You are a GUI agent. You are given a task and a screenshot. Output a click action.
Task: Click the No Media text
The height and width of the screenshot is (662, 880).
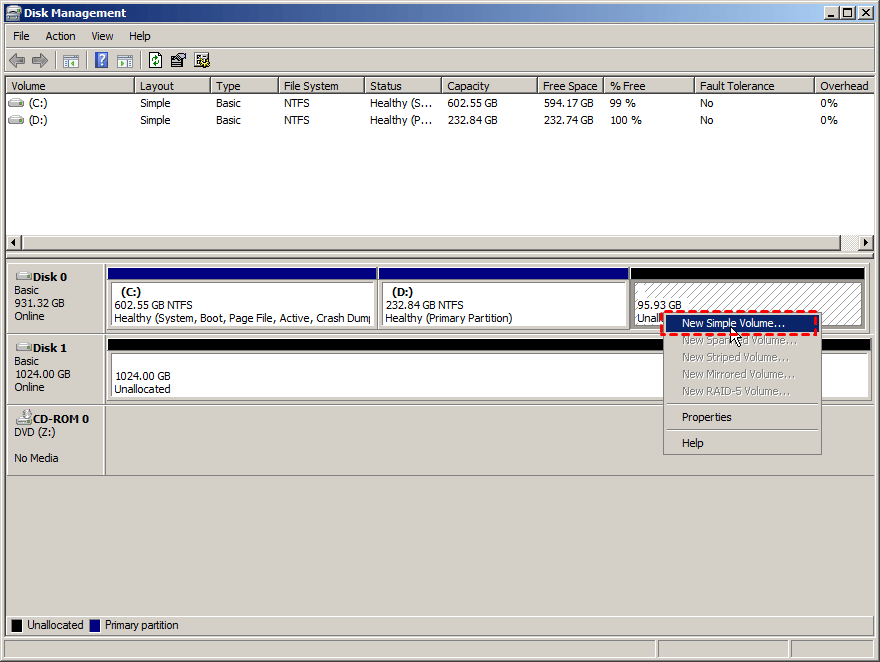pos(36,458)
